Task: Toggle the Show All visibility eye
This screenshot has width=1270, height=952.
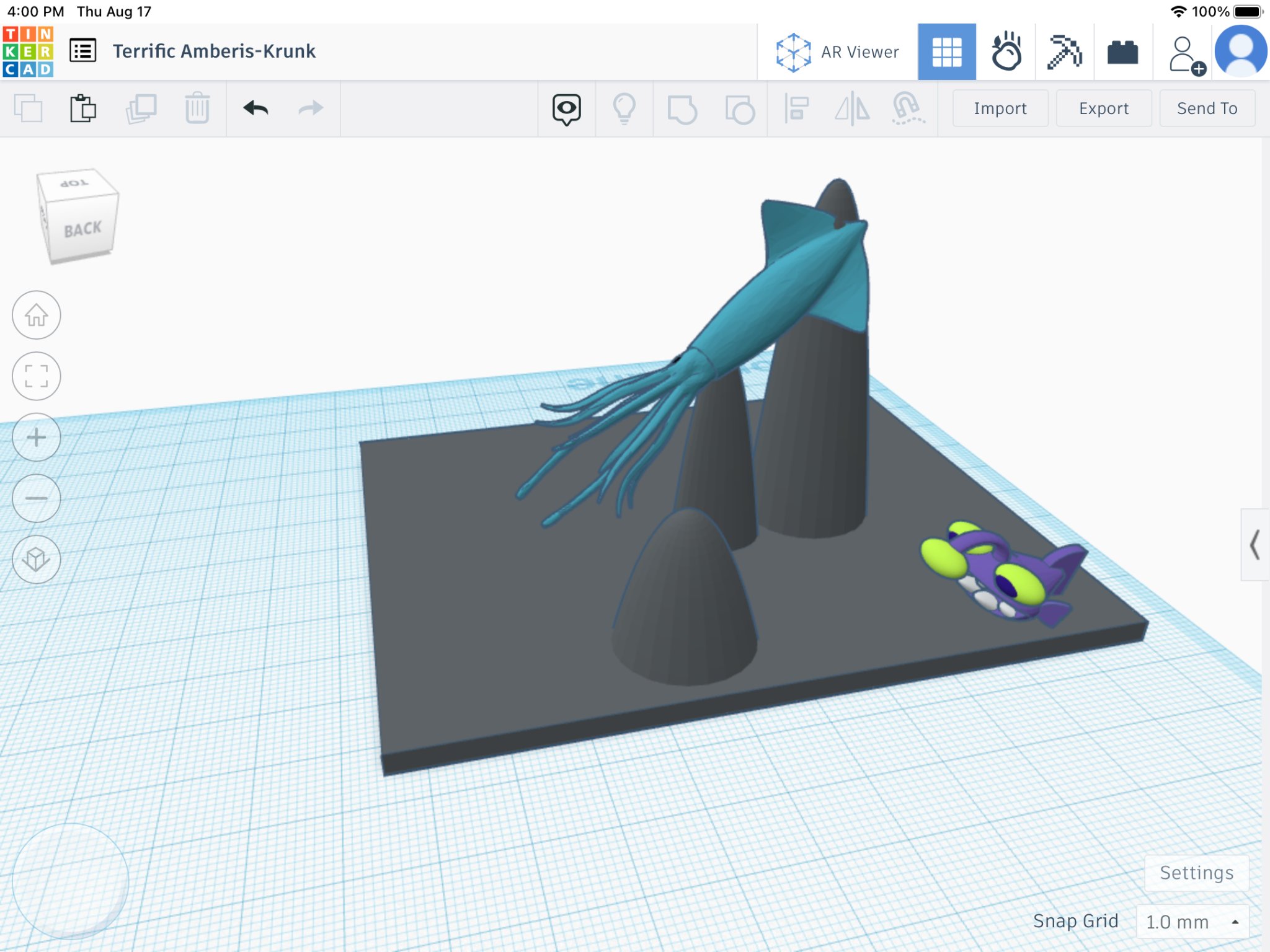Action: (566, 109)
